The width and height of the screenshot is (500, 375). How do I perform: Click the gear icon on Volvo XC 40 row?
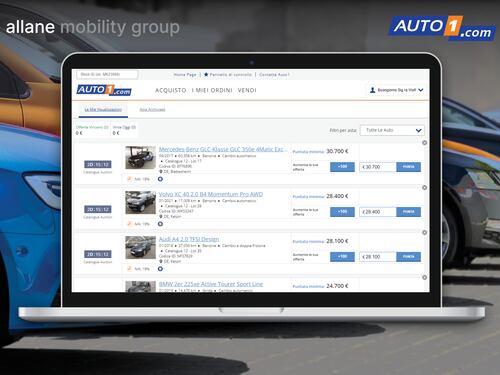click(x=424, y=188)
